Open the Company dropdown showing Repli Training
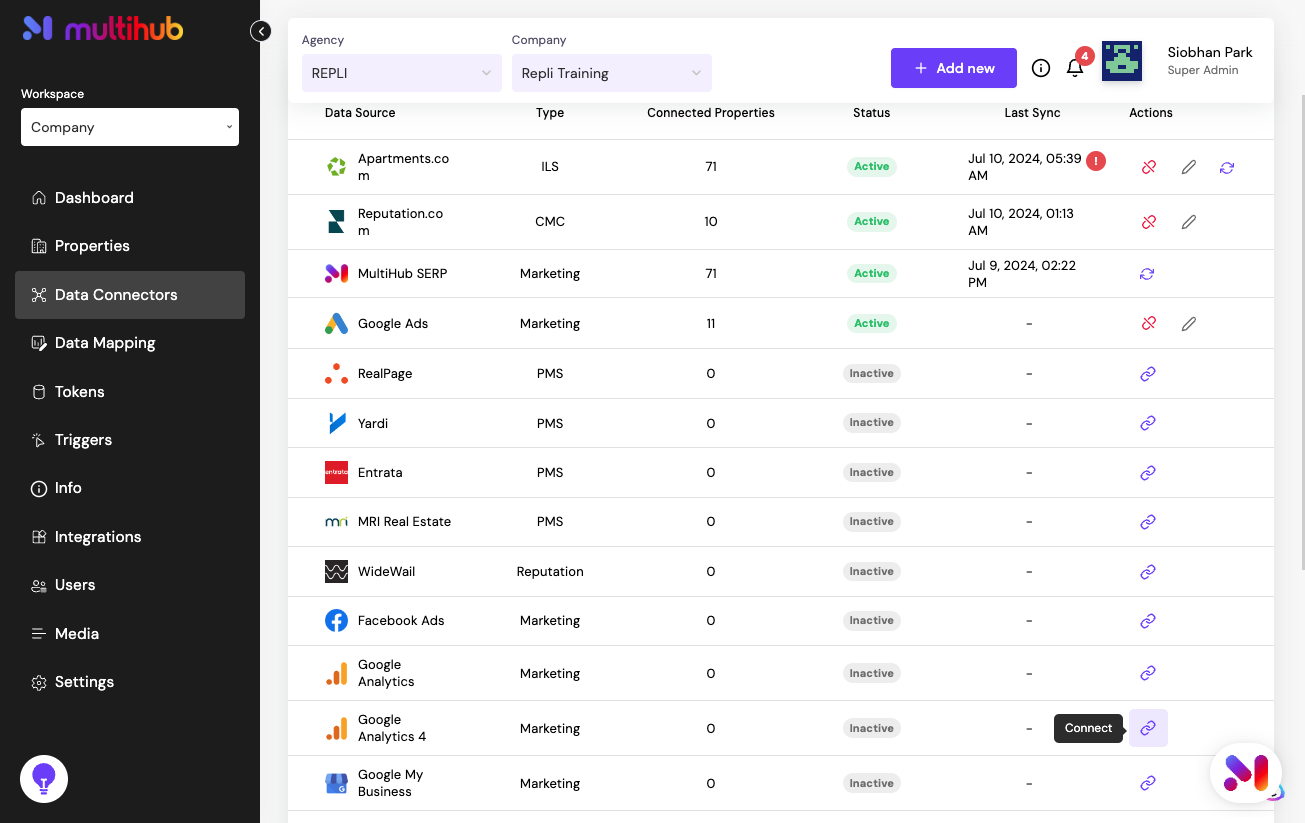Image resolution: width=1305 pixels, height=823 pixels. 612,73
